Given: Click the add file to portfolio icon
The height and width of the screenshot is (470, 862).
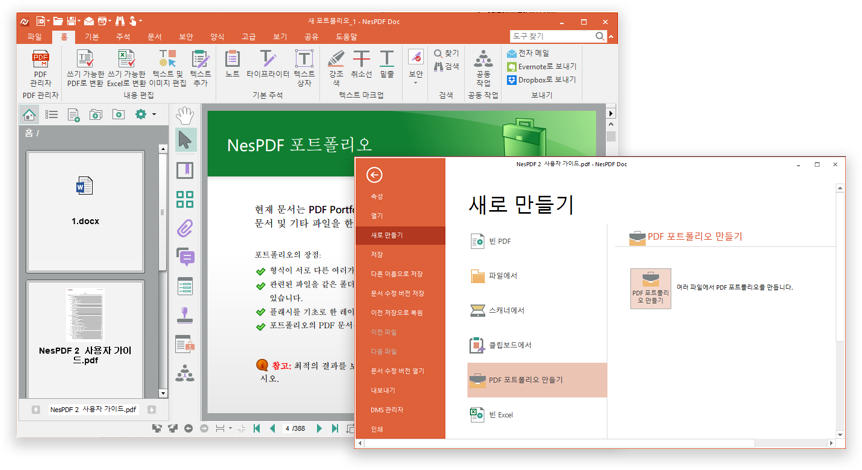Looking at the screenshot, I should [73, 114].
